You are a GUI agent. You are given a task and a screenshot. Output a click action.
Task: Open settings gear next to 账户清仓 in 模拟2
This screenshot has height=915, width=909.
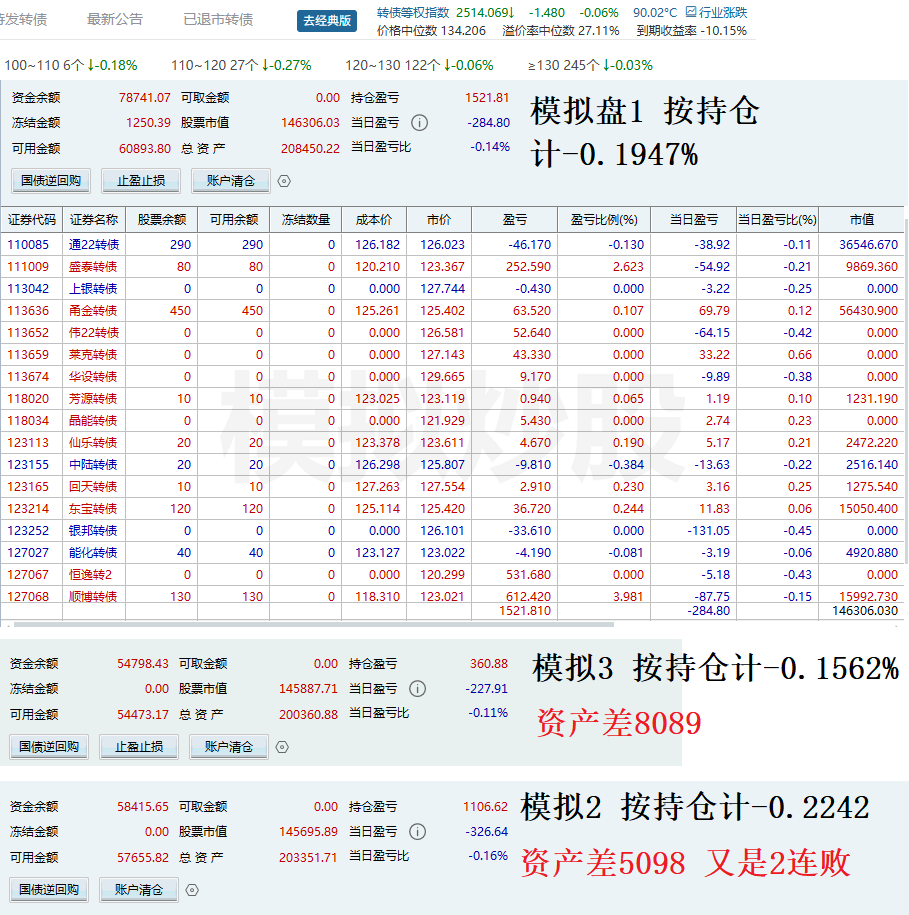coord(193,890)
